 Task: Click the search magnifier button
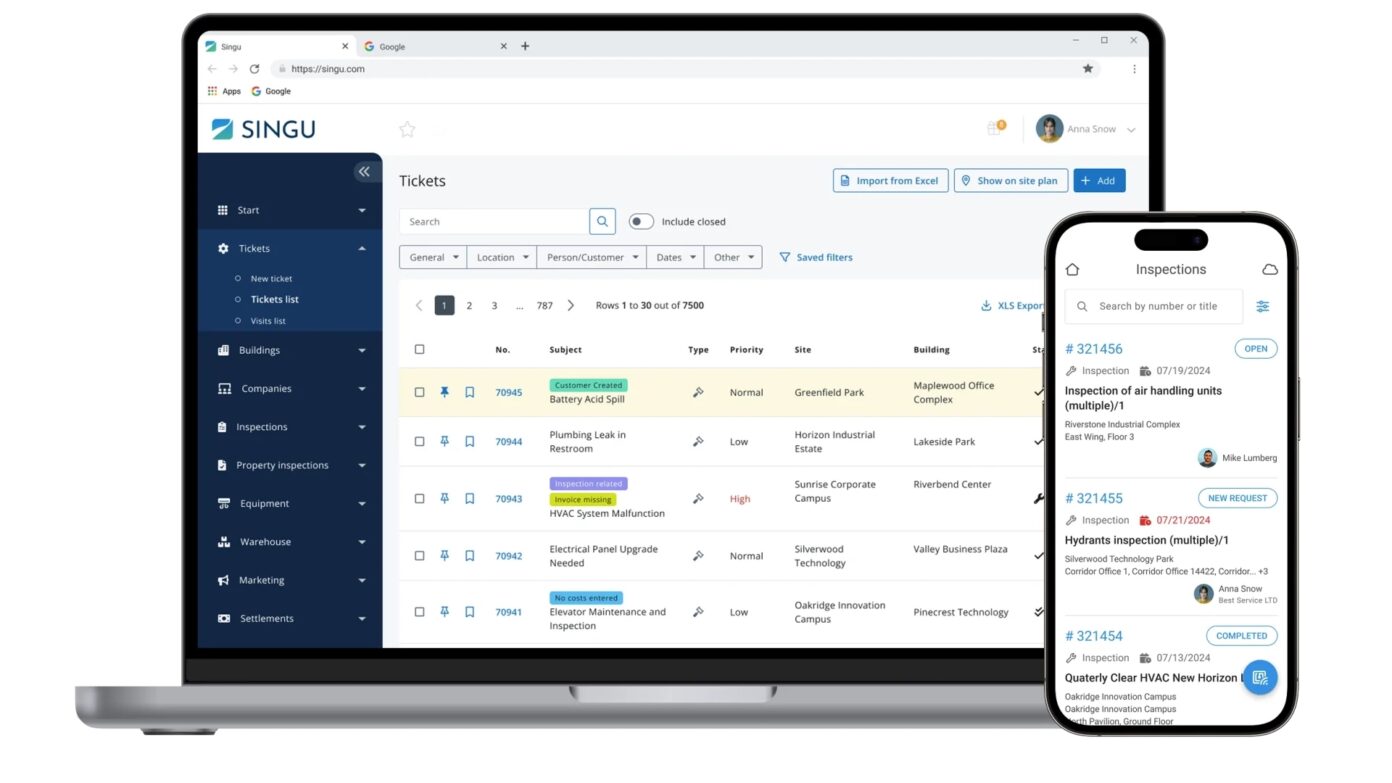602,222
